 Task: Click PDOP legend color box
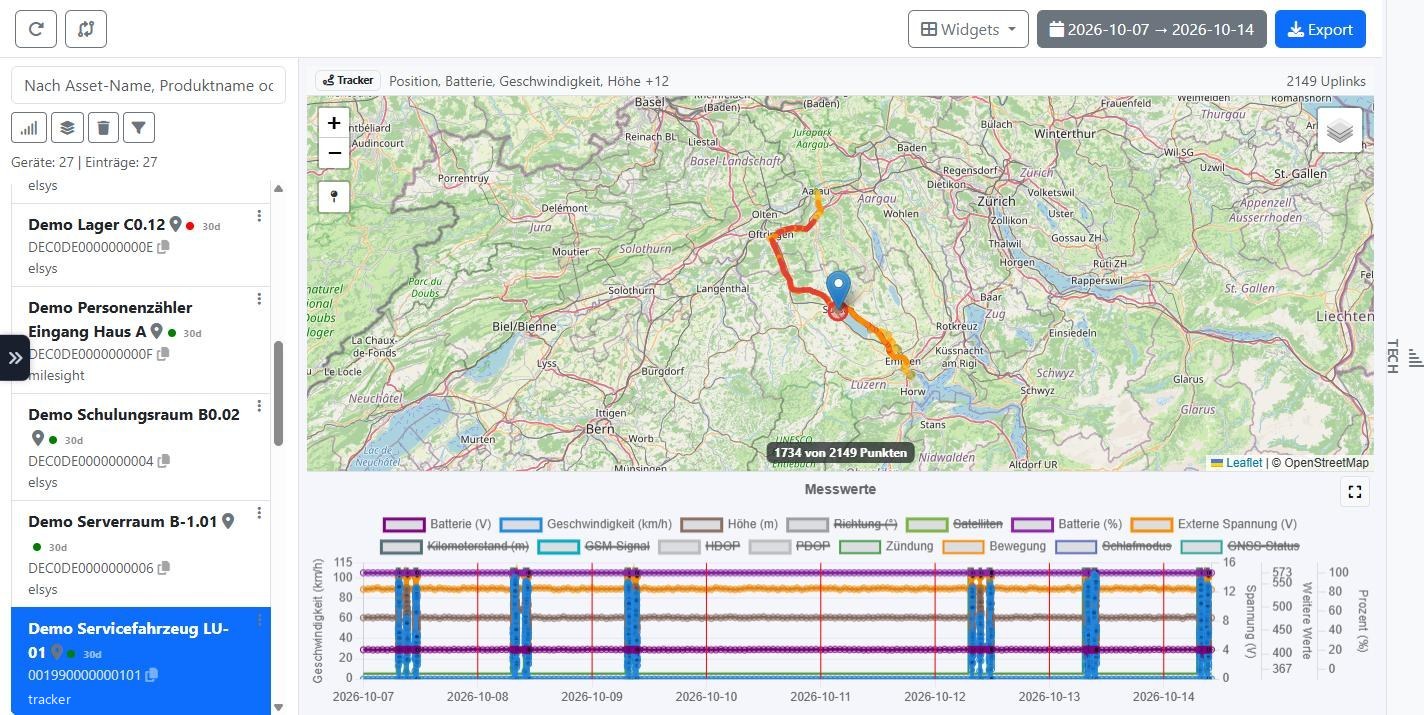[x=770, y=546]
